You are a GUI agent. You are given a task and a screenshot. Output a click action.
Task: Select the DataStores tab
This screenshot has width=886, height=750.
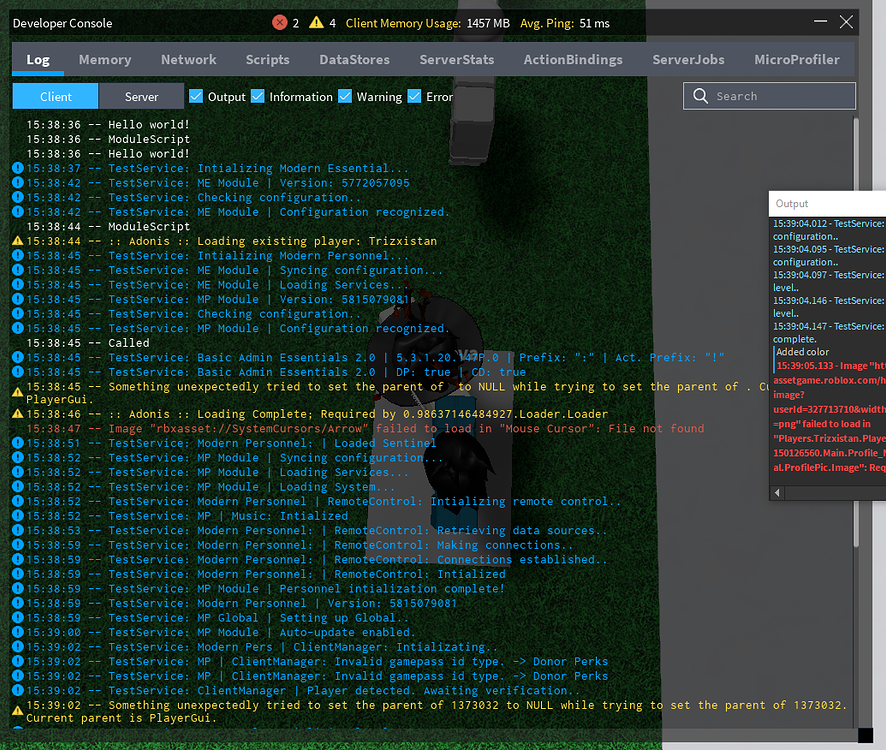[x=354, y=59]
